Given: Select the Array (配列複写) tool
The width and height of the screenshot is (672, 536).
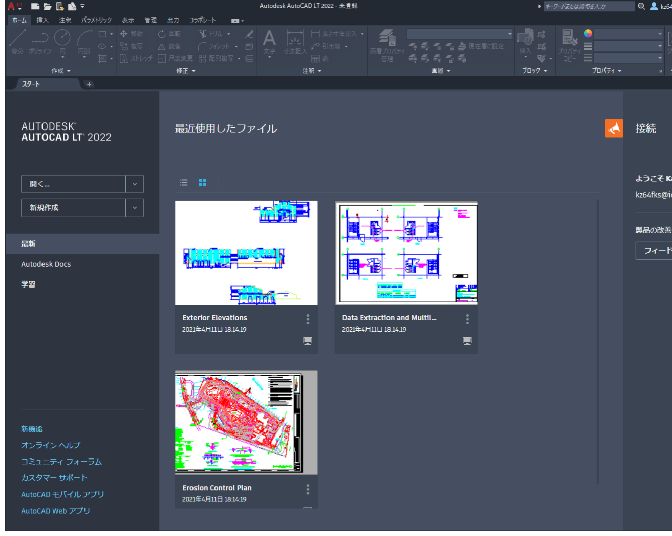Looking at the screenshot, I should (x=216, y=58).
